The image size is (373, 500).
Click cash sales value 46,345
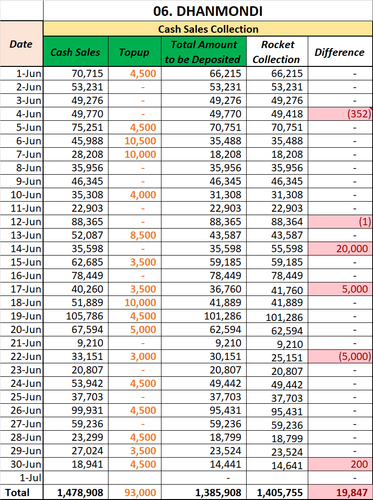point(76,181)
